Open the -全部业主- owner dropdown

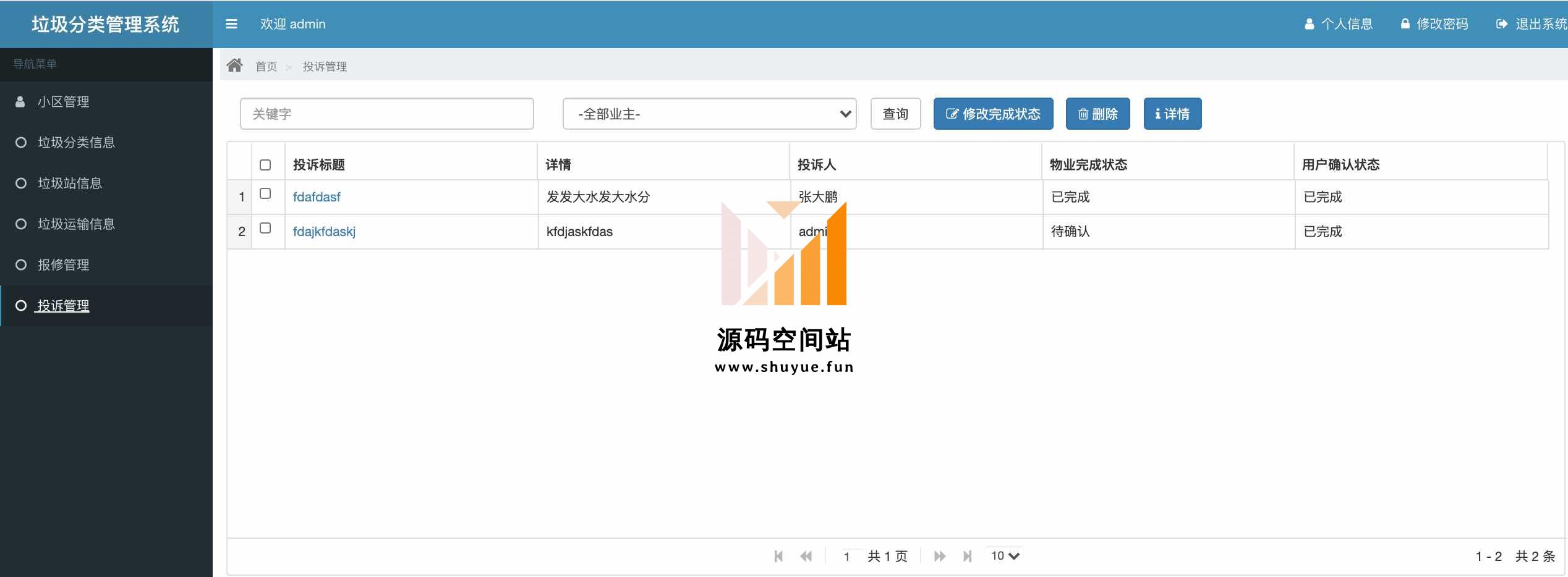(709, 114)
